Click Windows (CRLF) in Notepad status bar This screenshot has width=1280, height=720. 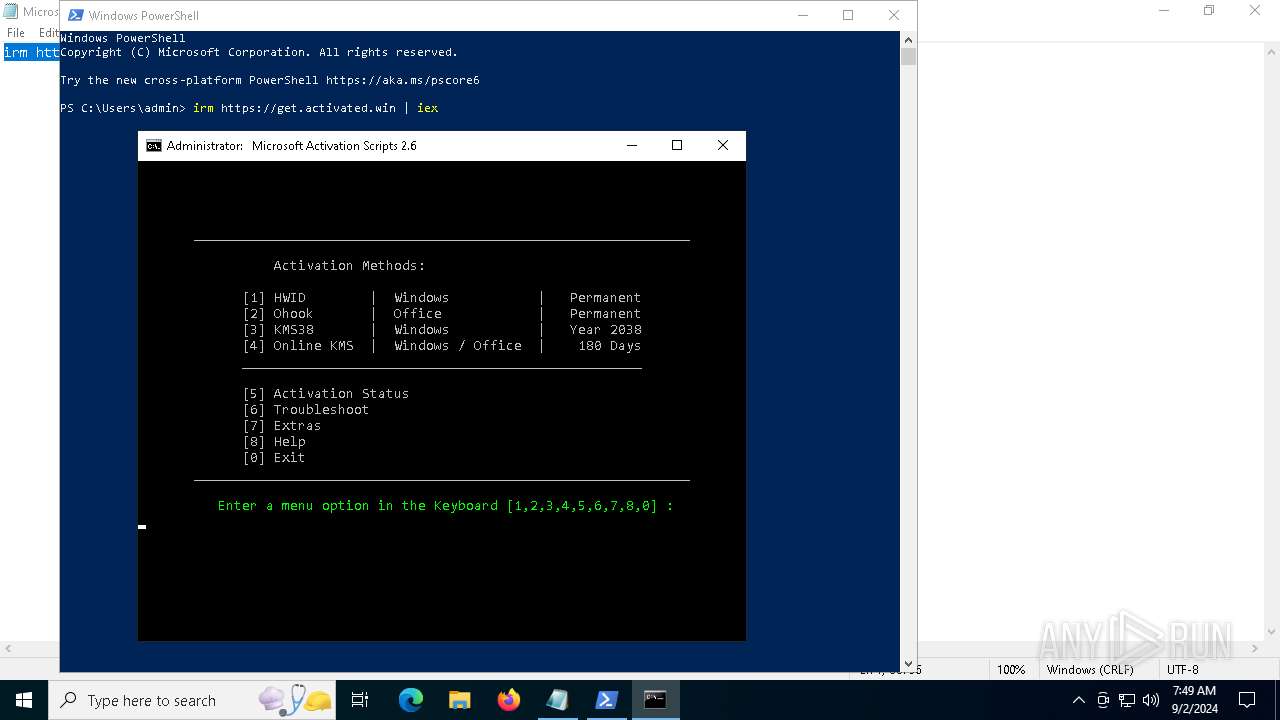(x=1090, y=670)
